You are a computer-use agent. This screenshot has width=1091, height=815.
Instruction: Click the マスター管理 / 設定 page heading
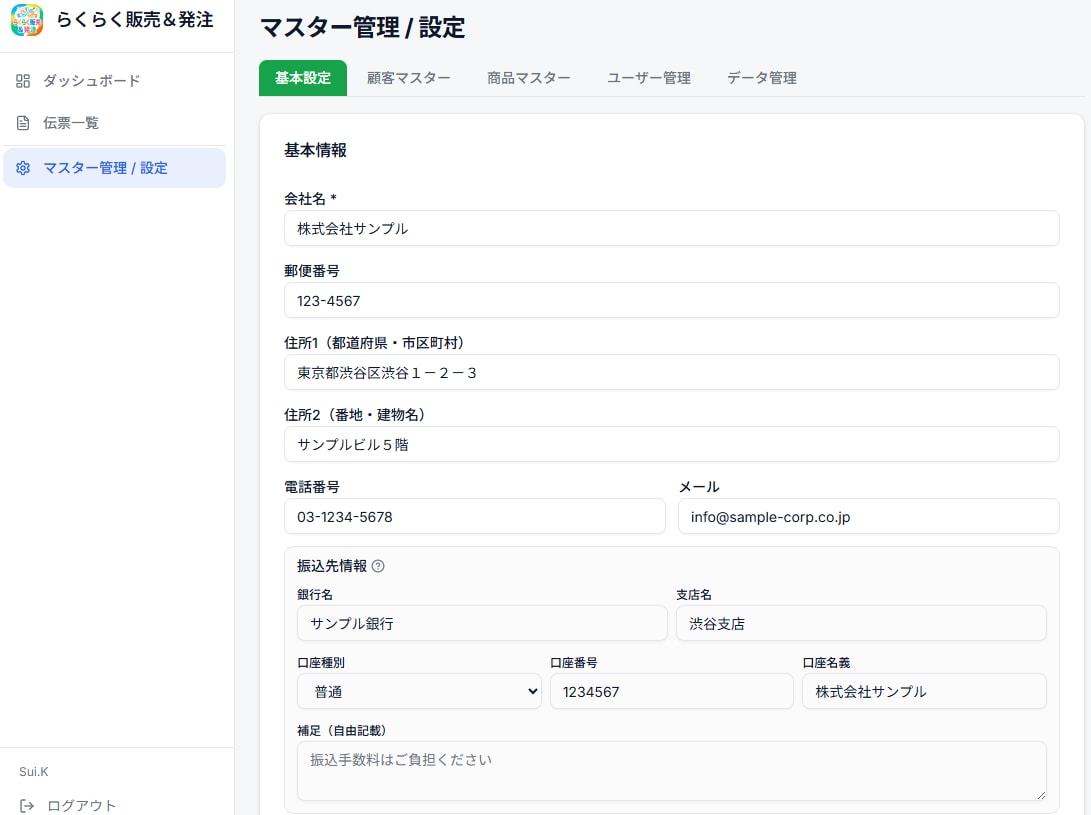point(363,28)
